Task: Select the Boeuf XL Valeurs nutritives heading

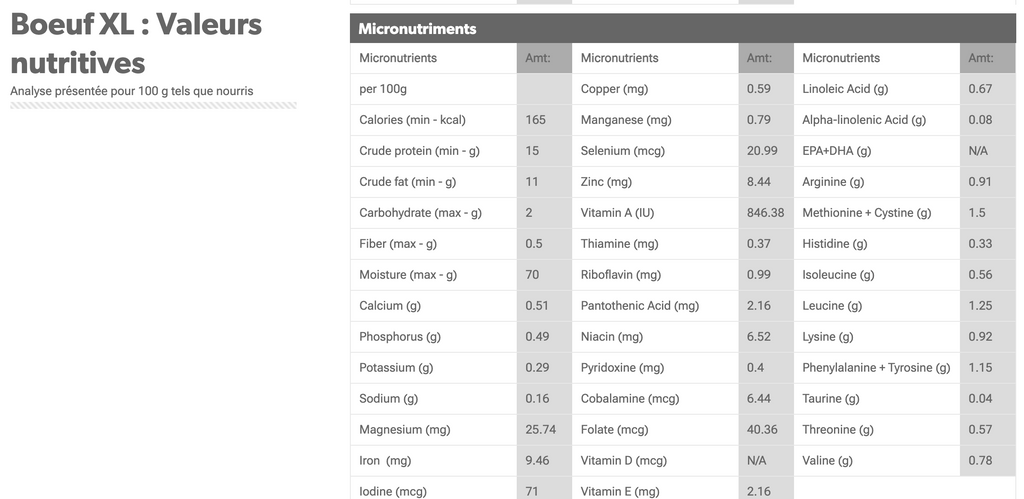Action: pos(136,44)
